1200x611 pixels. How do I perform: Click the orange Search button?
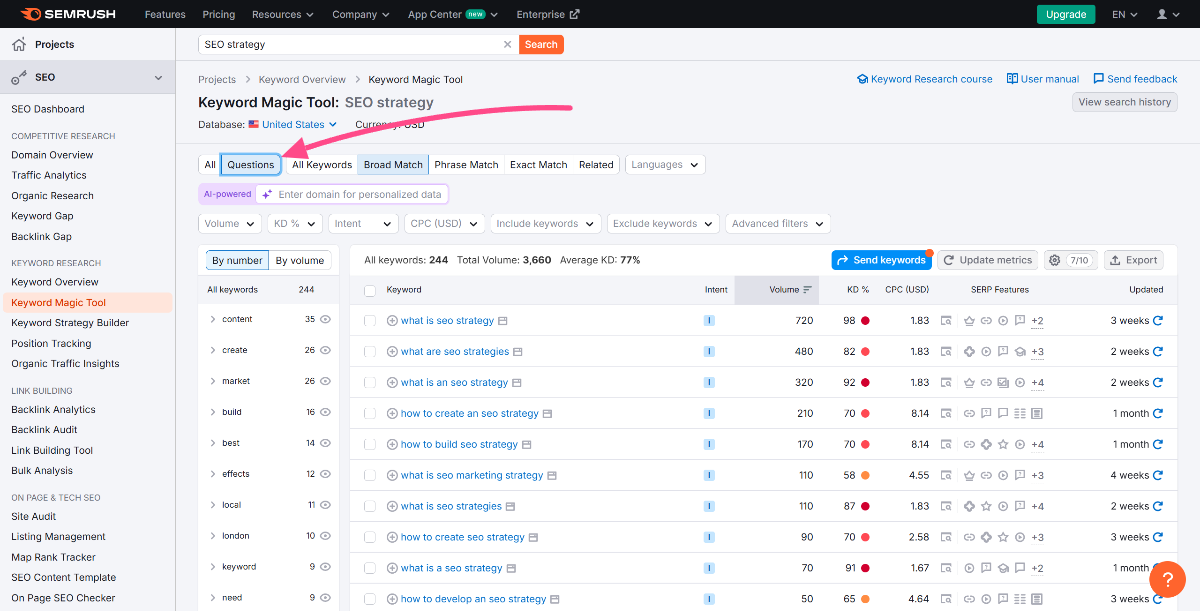click(x=541, y=44)
